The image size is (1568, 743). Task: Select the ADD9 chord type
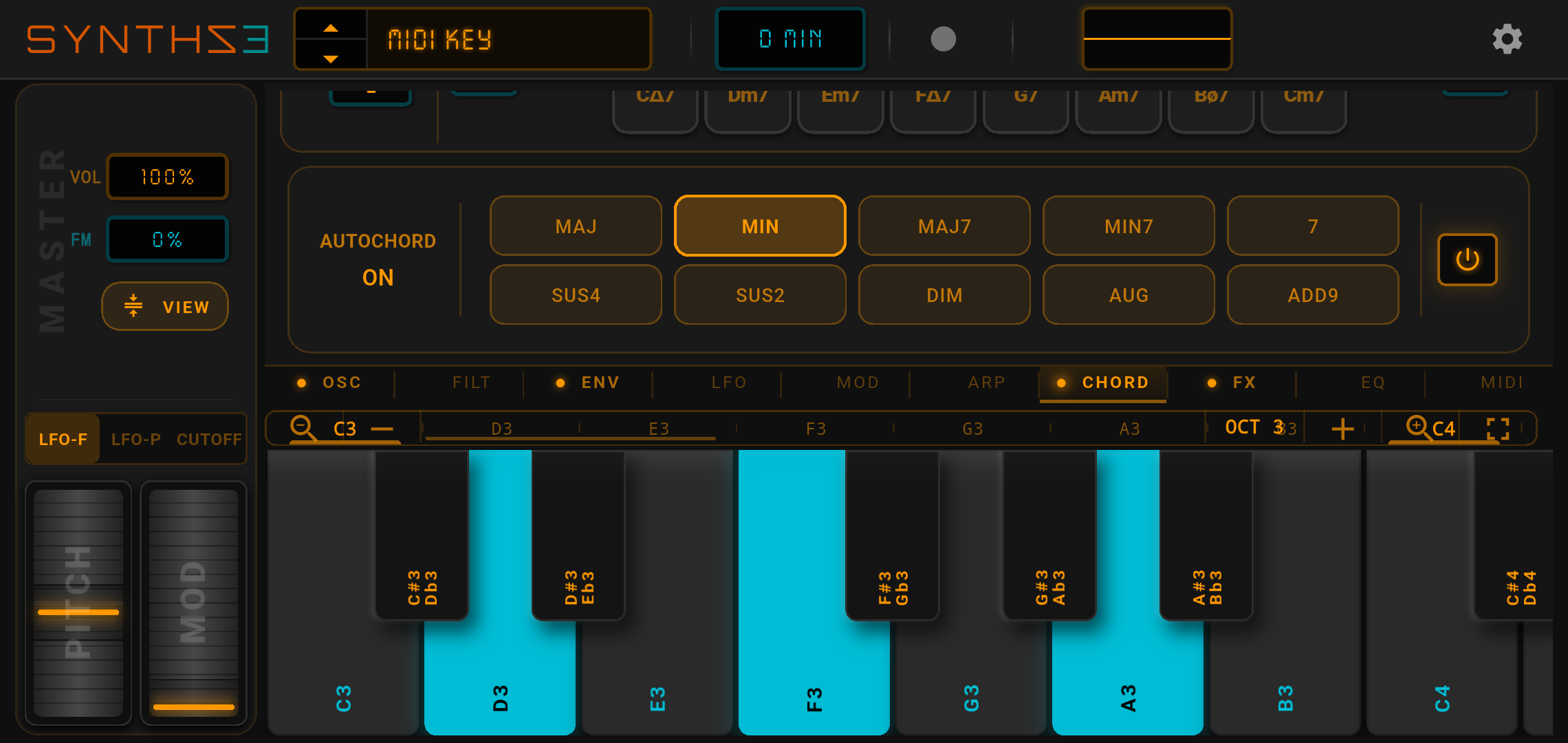coord(1312,294)
